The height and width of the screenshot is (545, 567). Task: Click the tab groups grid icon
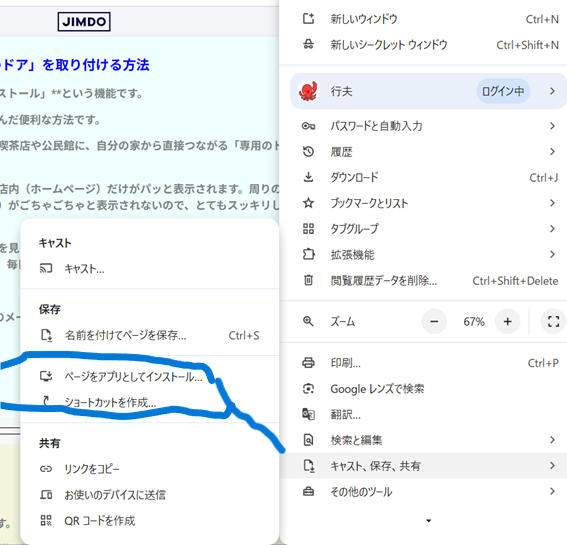308,229
